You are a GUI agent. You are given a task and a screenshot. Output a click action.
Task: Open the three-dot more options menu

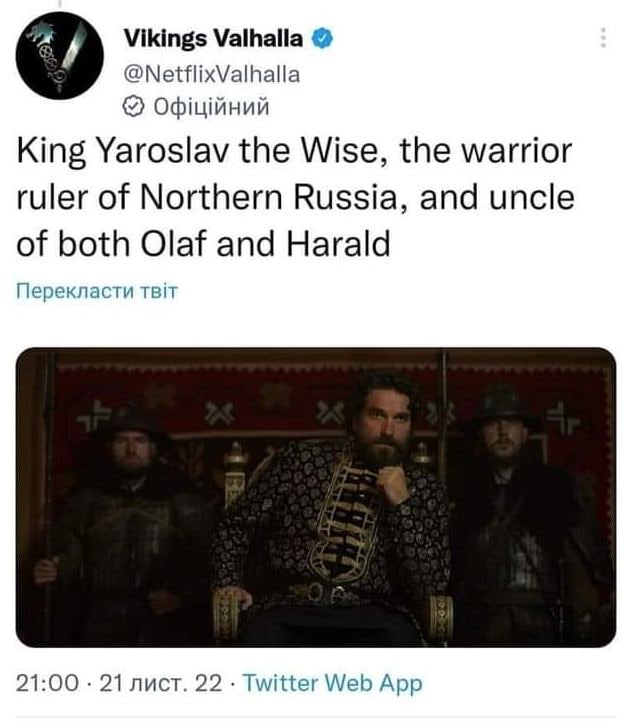[602, 38]
